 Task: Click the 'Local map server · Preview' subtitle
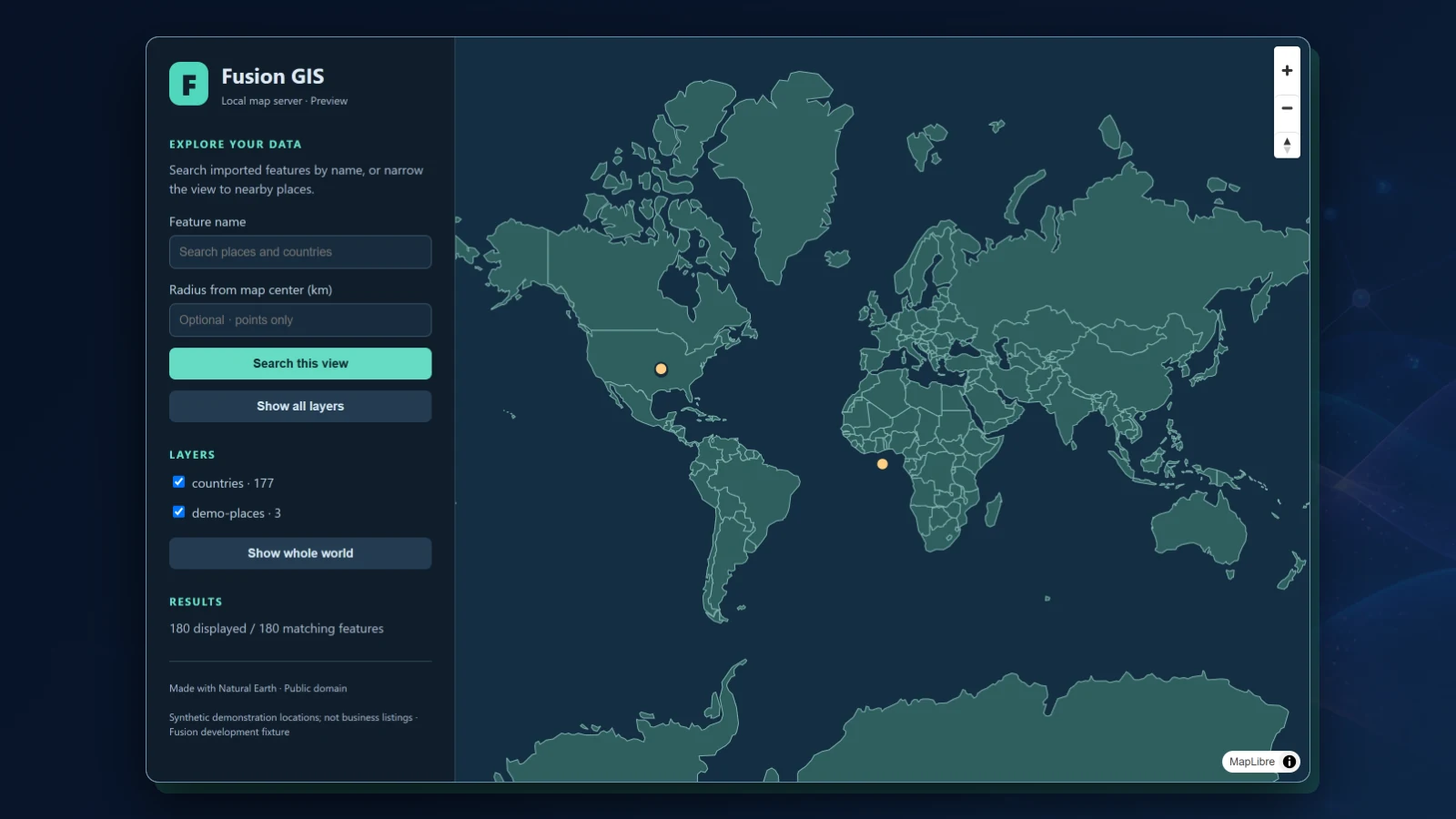pyautogui.click(x=285, y=101)
